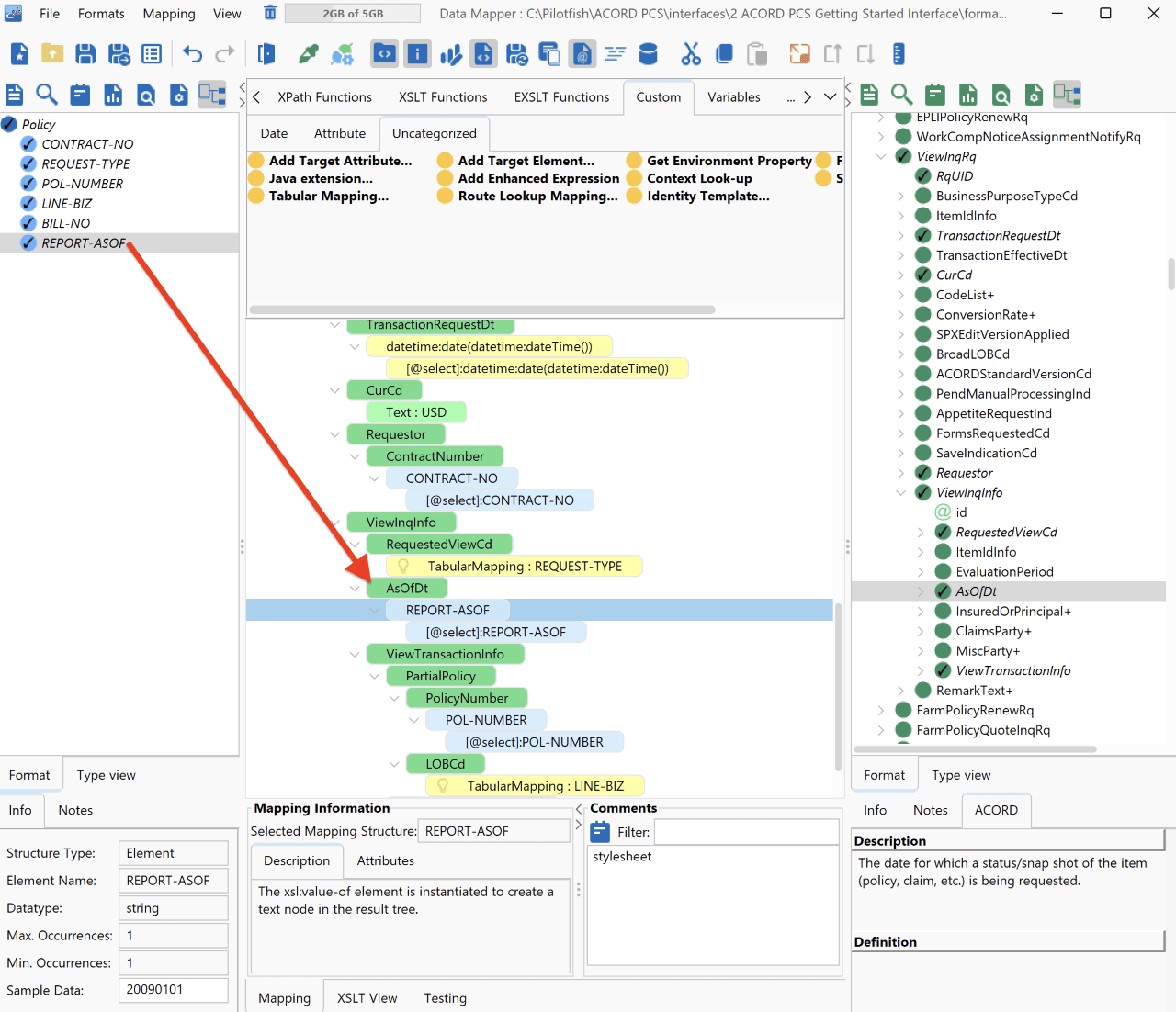Click the orange expand-arrows icon
The image size is (1176, 1012).
click(x=800, y=54)
